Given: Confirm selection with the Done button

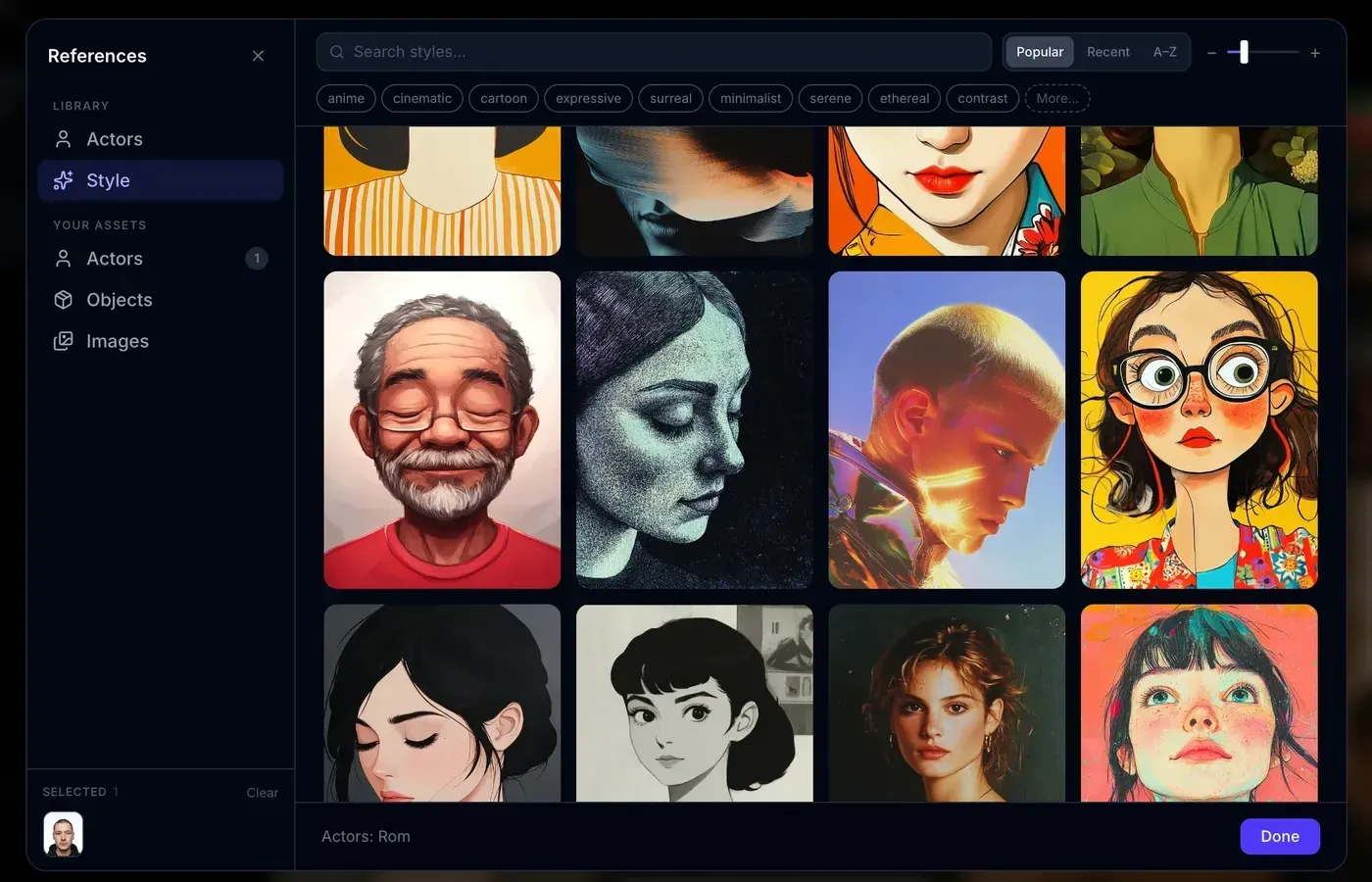Looking at the screenshot, I should tap(1280, 836).
